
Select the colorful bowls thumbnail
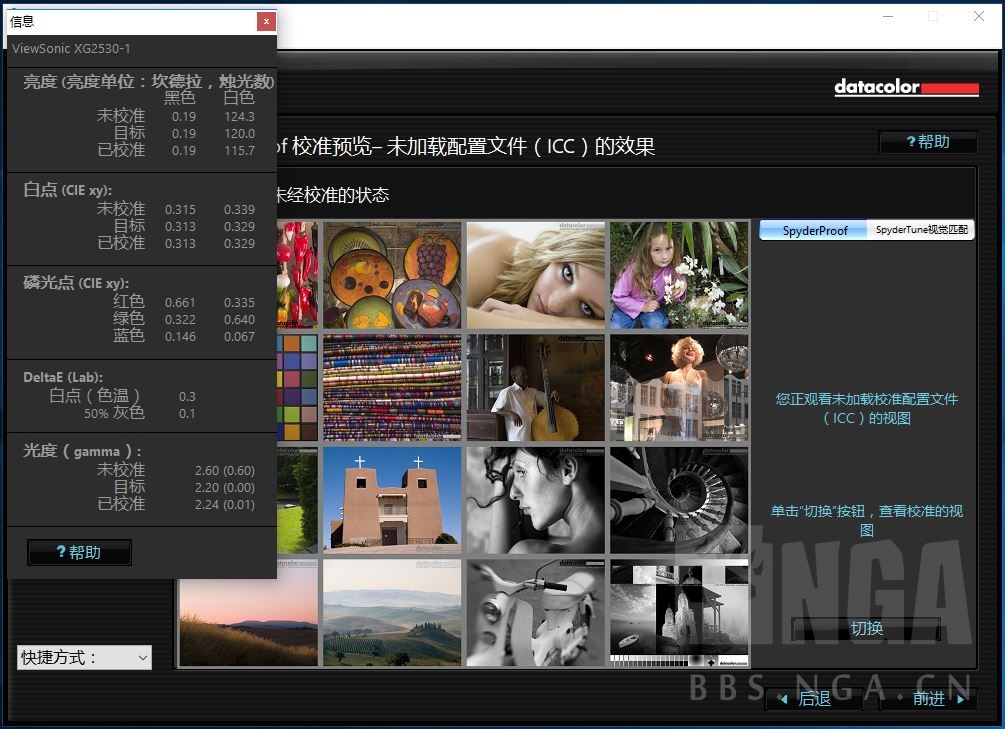[392, 274]
